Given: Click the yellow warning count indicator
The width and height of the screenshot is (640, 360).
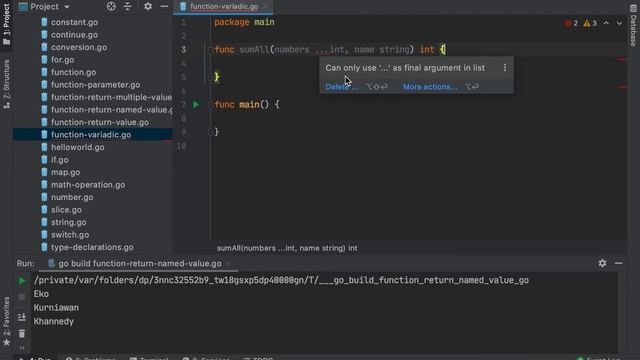Looking at the screenshot, I should (x=590, y=23).
